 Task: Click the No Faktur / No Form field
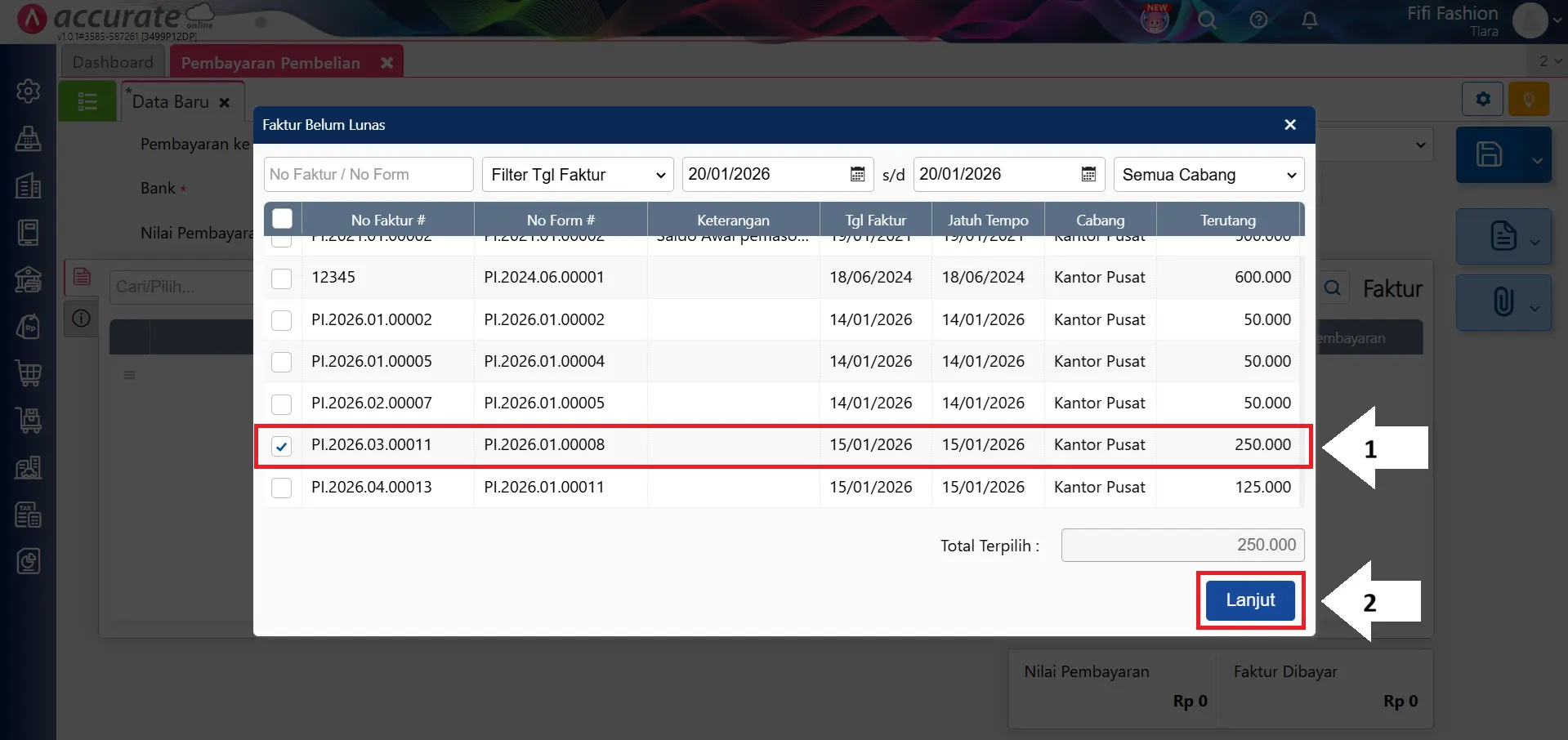tap(368, 175)
